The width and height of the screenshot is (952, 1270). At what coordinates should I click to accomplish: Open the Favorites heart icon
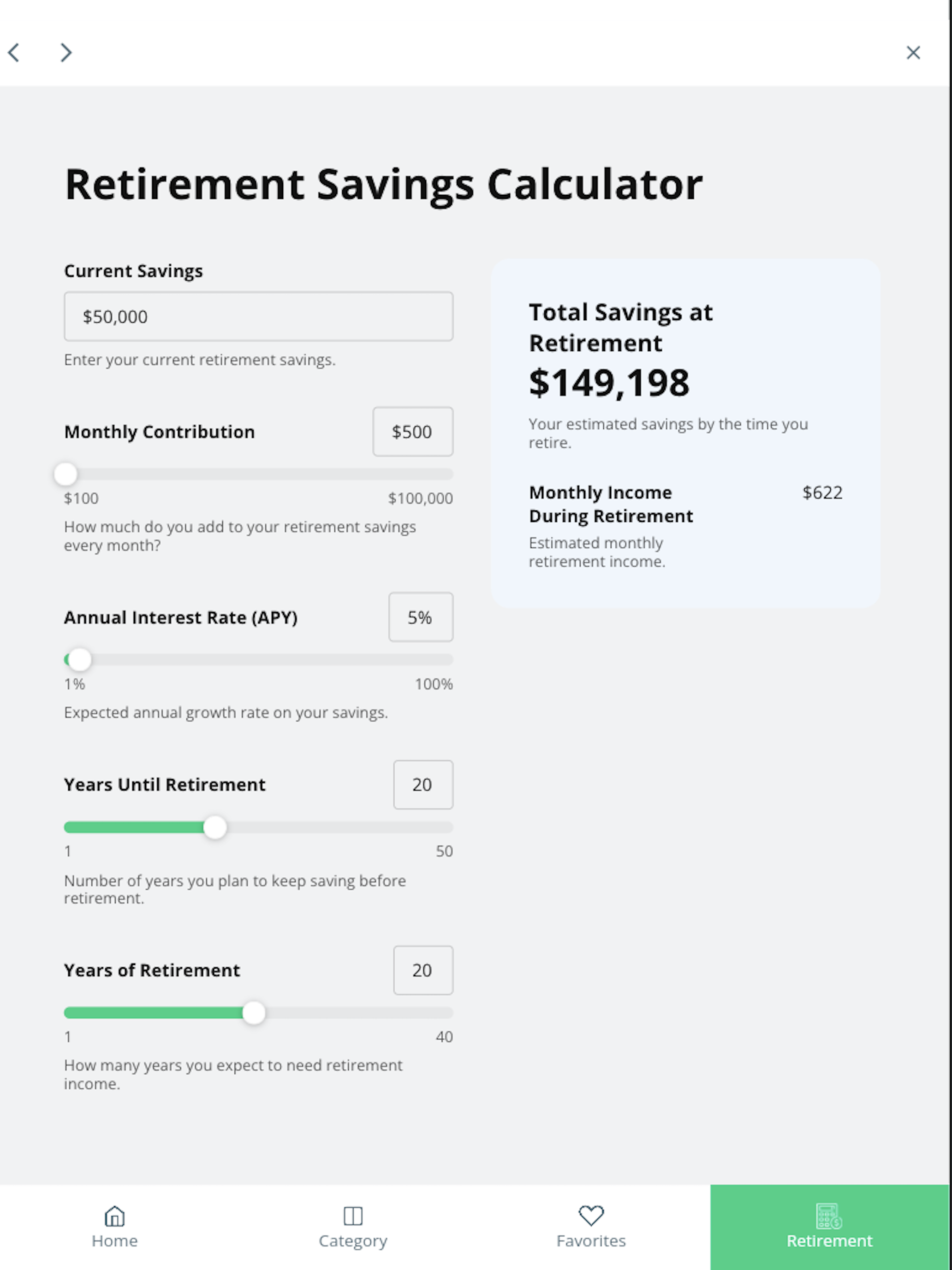click(591, 1215)
